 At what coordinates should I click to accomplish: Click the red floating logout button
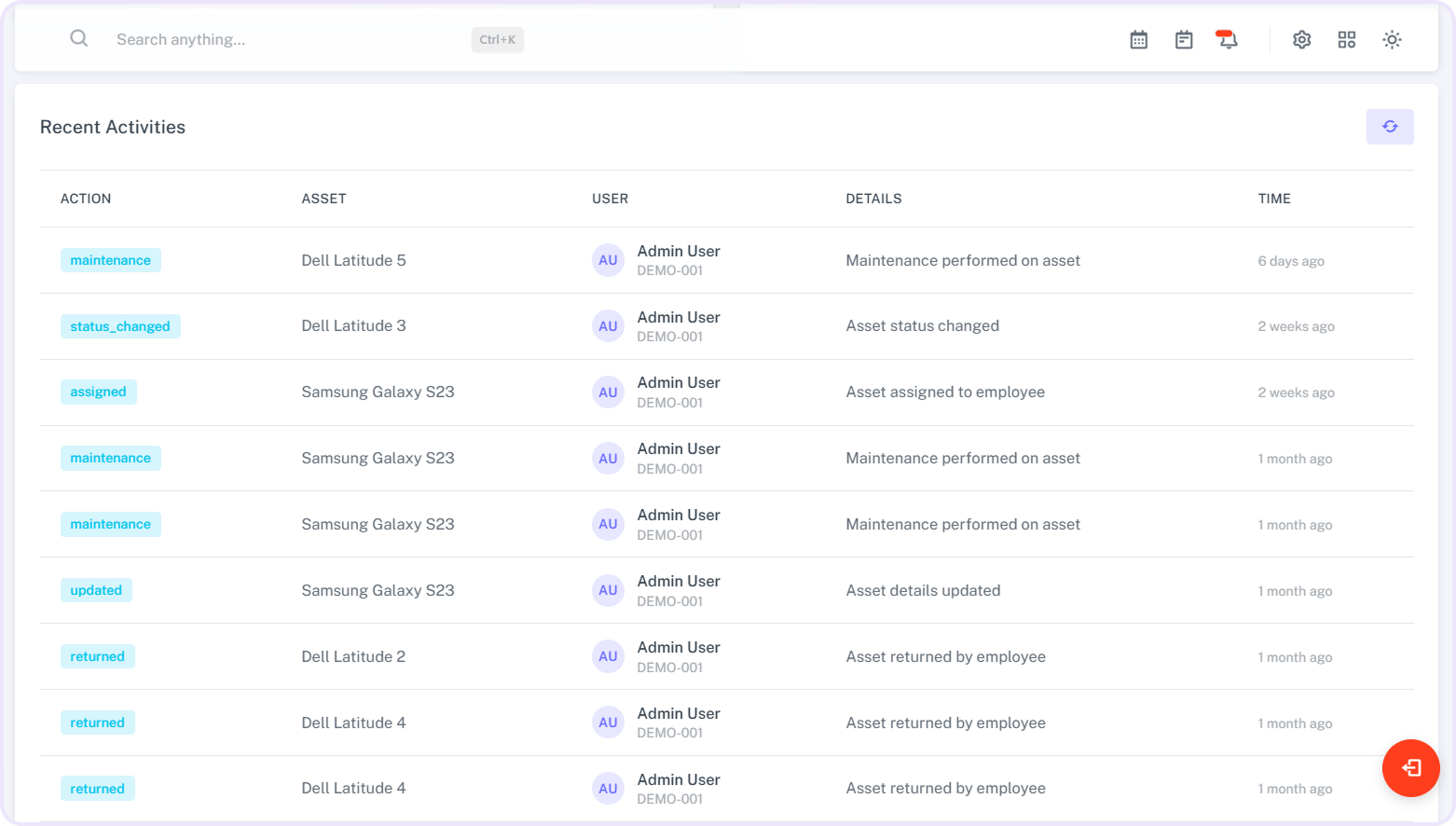[1410, 767]
